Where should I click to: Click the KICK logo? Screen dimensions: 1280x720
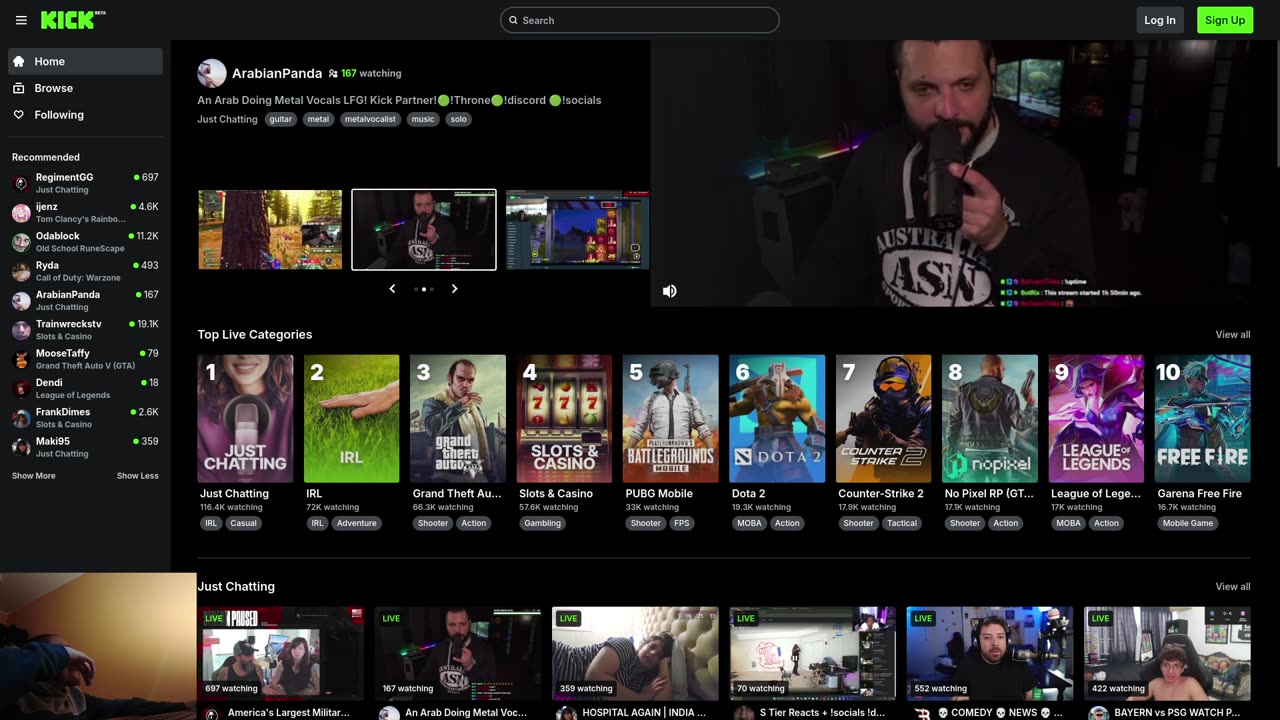[73, 20]
